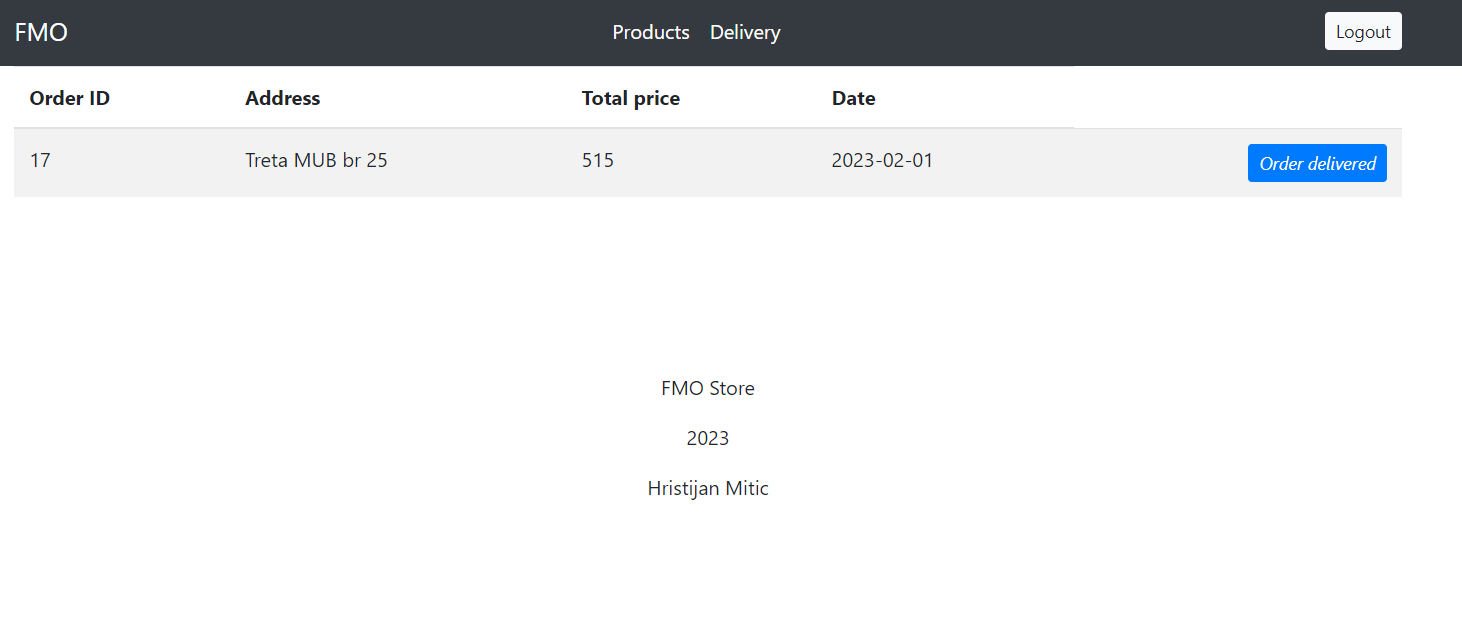1462x637 pixels.
Task: Mark order 17 as Order delivered
Action: pyautogui.click(x=1317, y=163)
